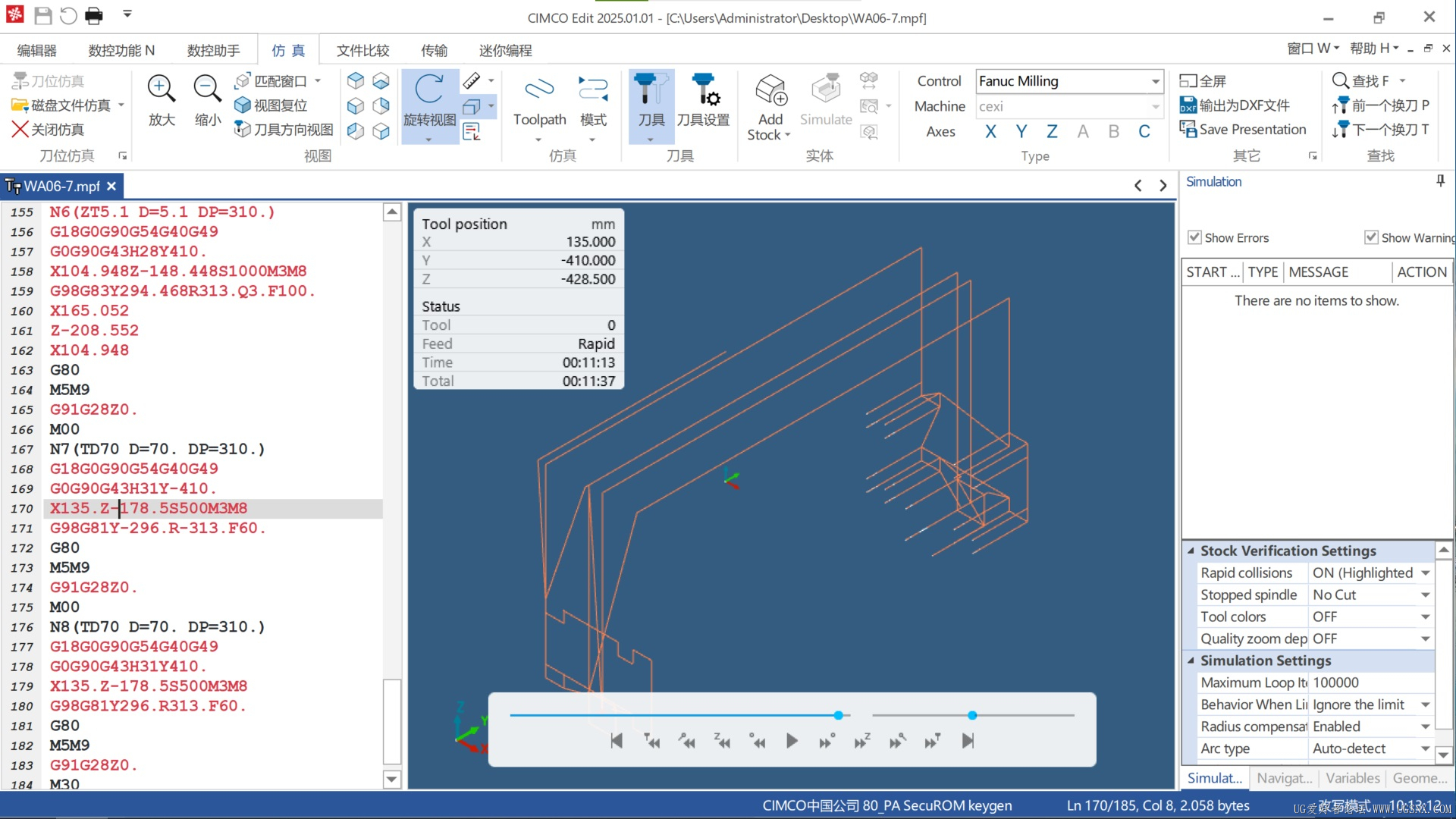Open the Stopped spindle No Cut dropdown
This screenshot has height=819, width=1456.
tap(1426, 595)
